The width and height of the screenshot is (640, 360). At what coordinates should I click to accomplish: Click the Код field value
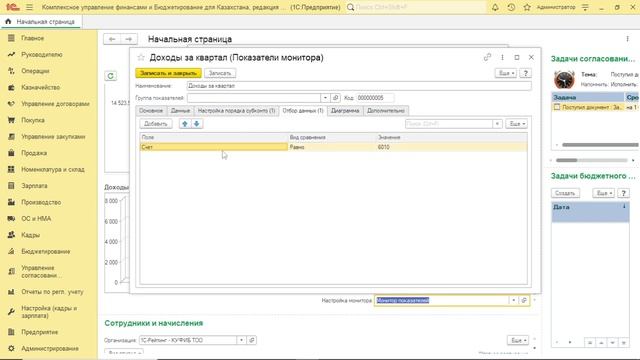pyautogui.click(x=375, y=98)
